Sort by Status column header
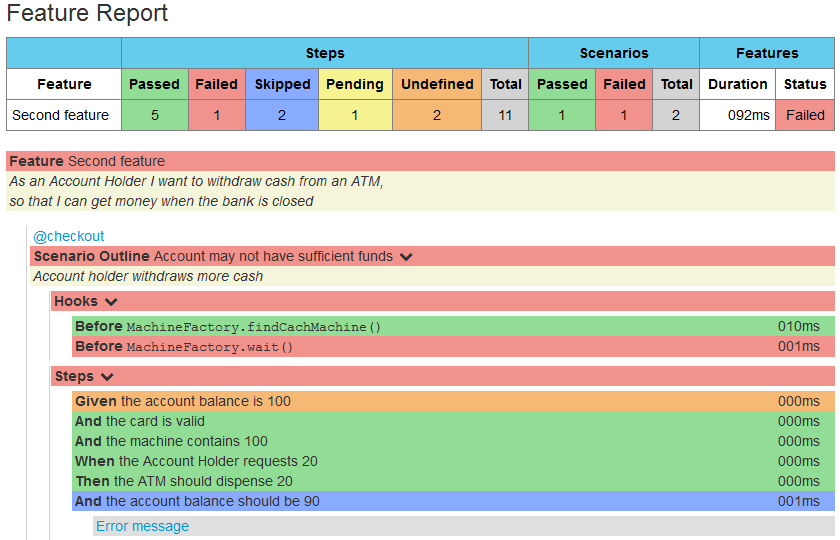840x540 pixels. pyautogui.click(x=805, y=84)
